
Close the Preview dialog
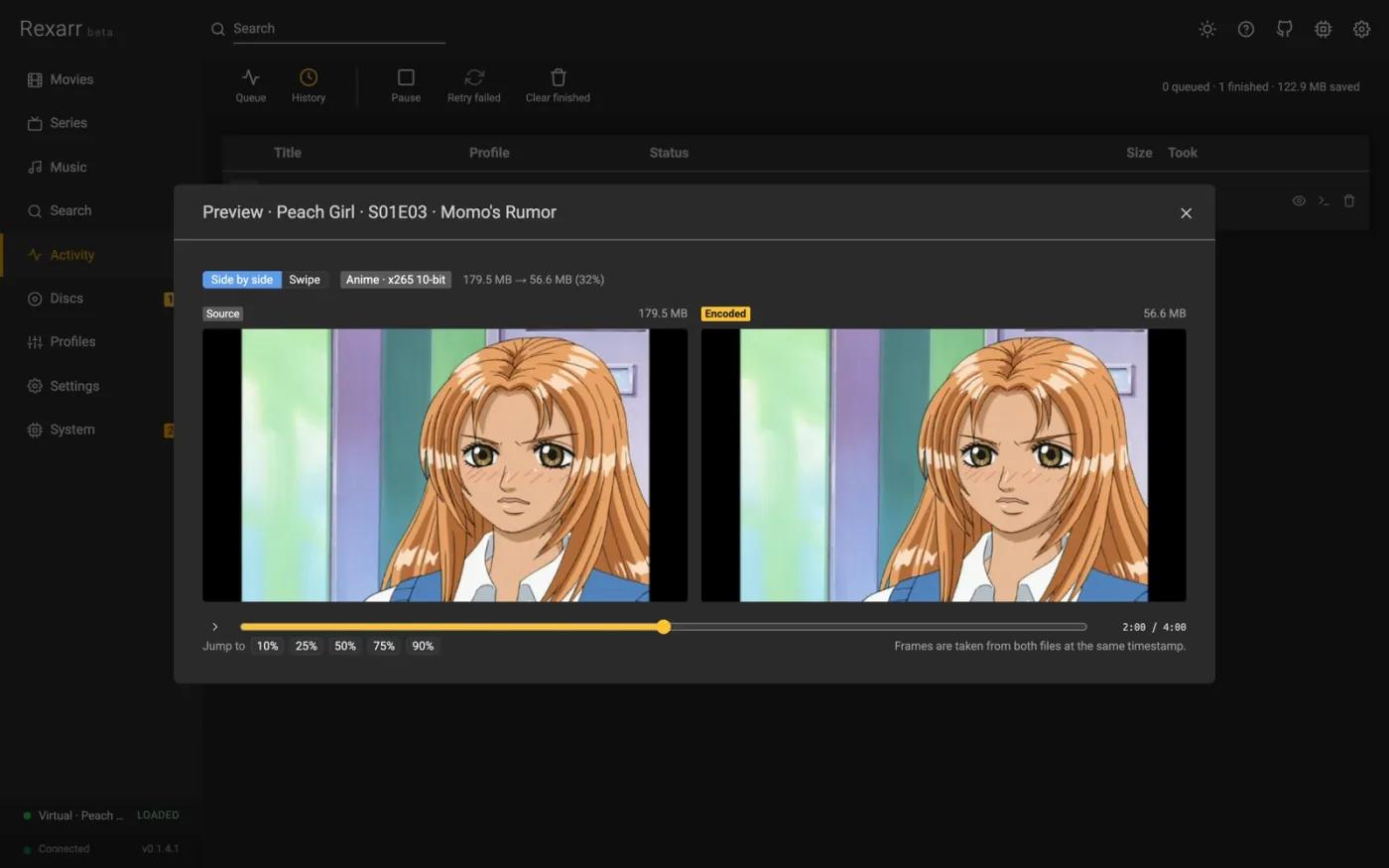(x=1186, y=213)
